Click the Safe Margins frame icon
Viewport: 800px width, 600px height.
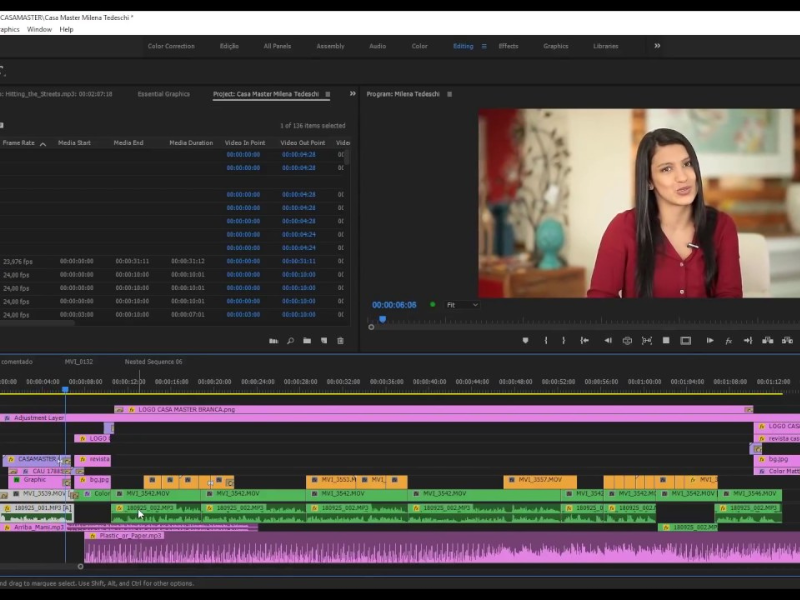[x=686, y=341]
